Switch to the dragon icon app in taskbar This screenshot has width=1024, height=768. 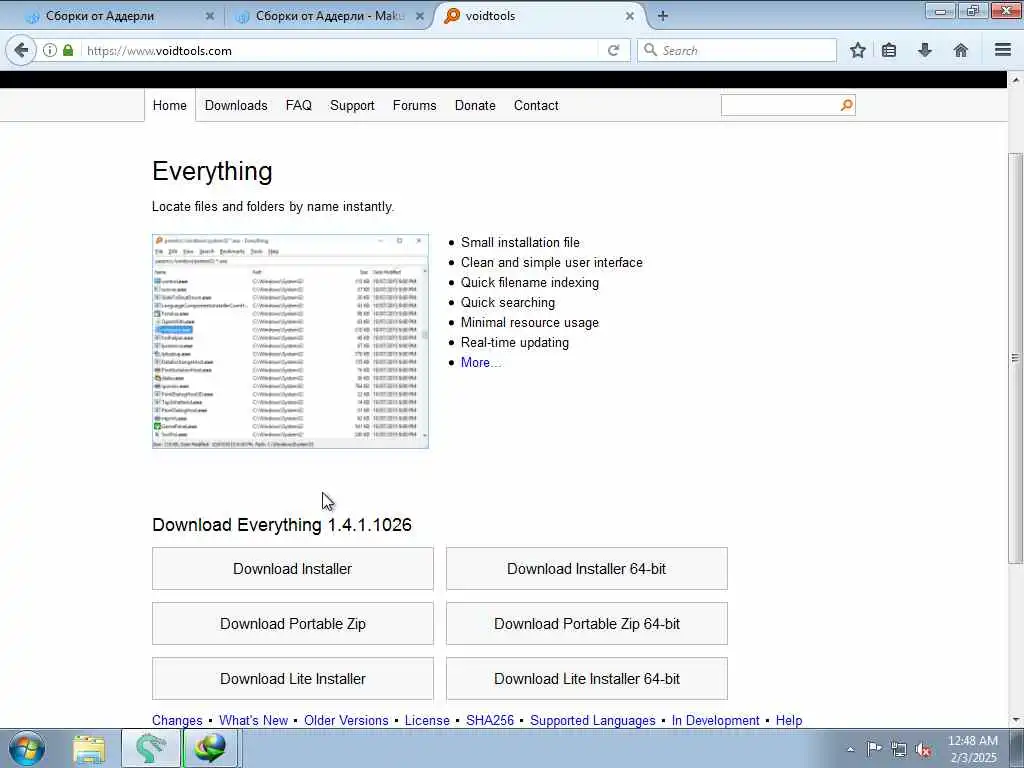150,748
